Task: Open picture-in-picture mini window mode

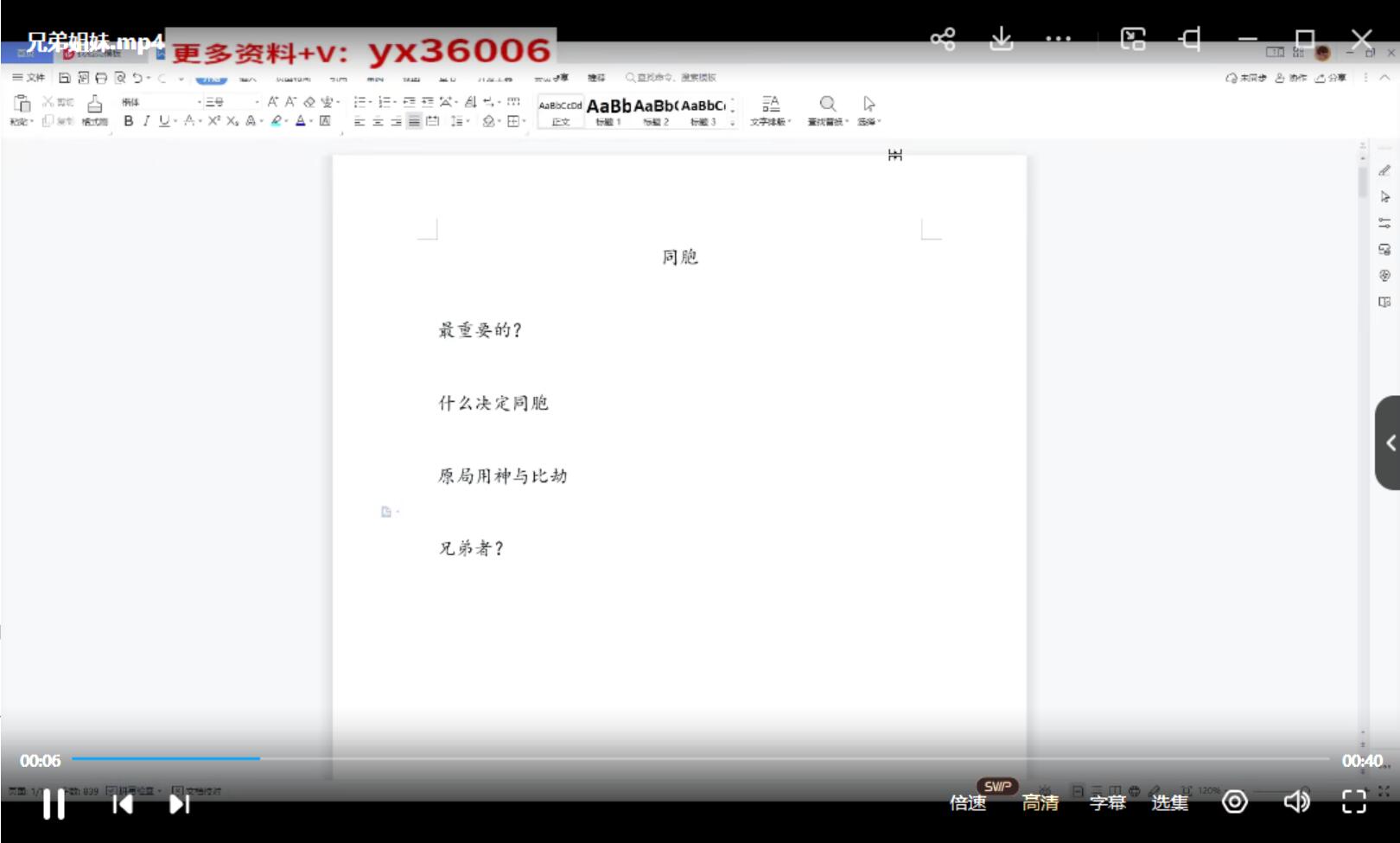Action: [x=1132, y=38]
